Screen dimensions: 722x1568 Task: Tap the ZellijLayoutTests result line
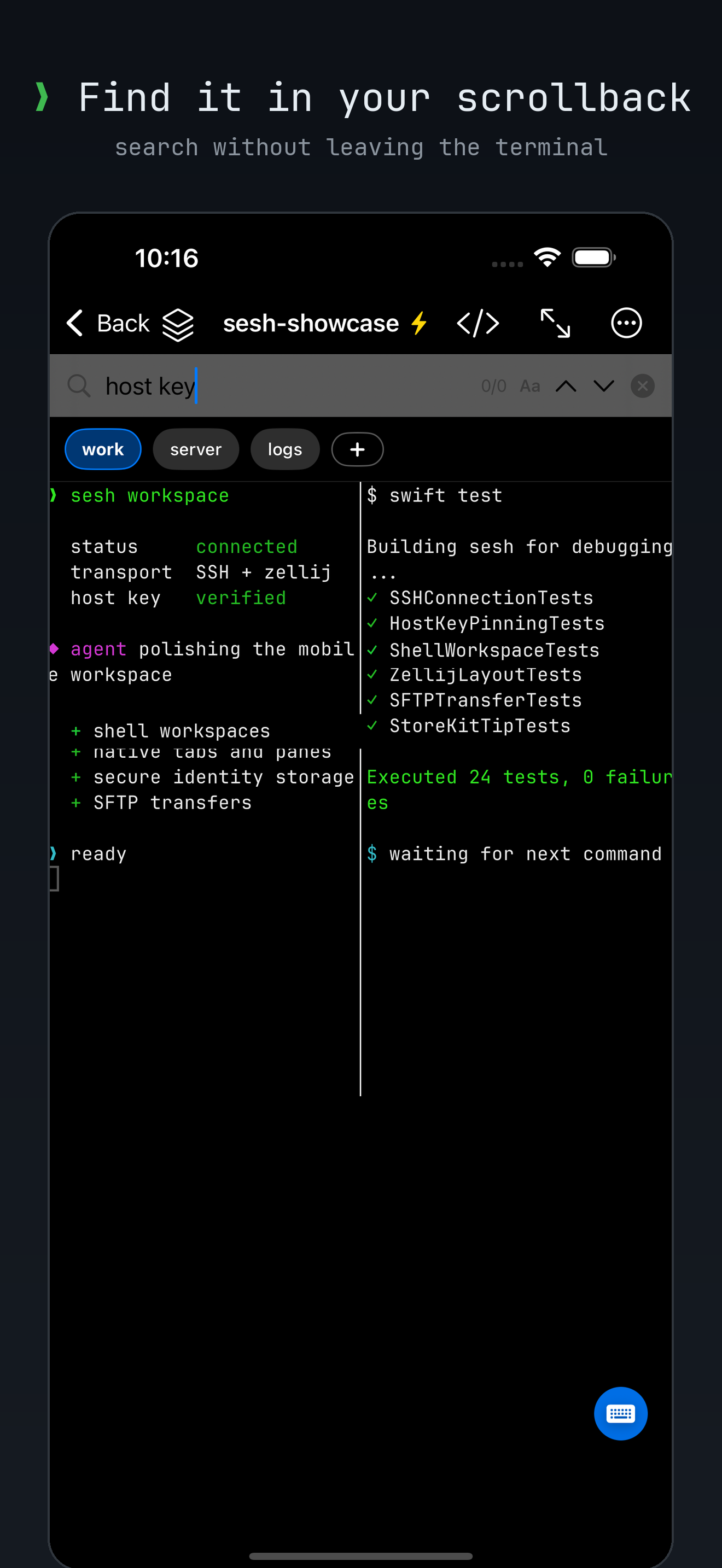[x=475, y=675]
